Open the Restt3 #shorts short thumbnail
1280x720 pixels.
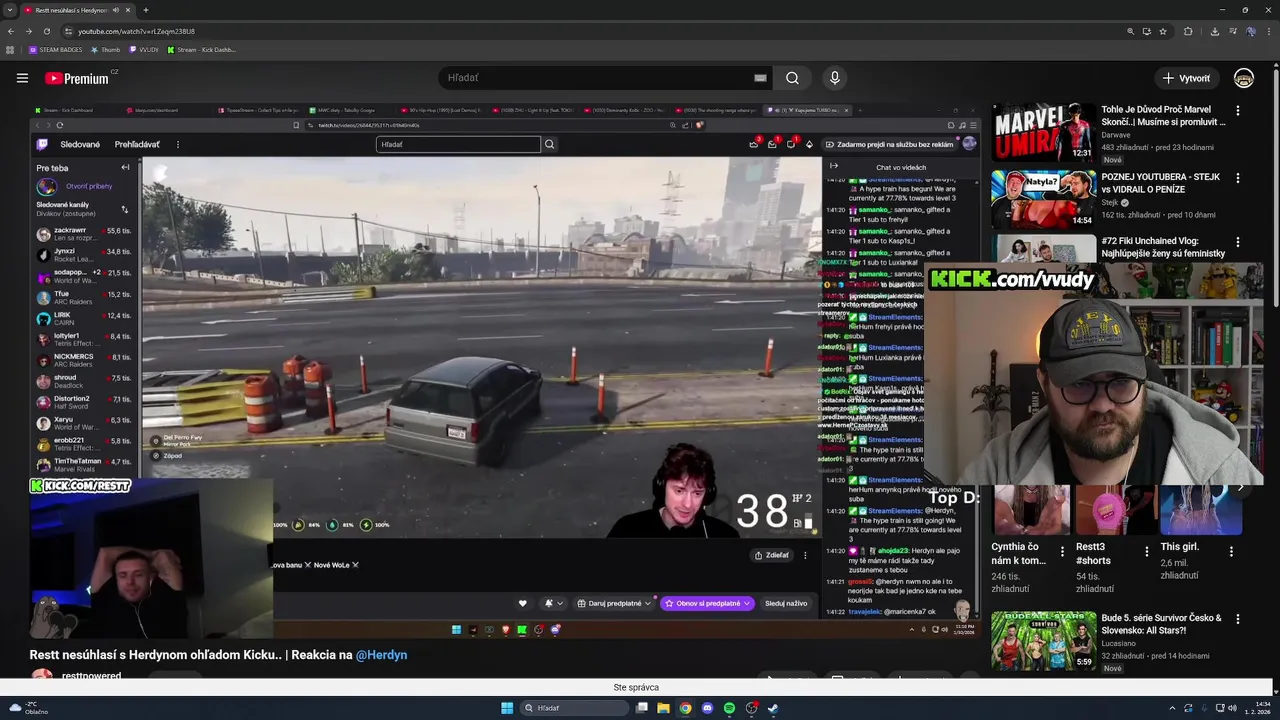click(x=1116, y=510)
